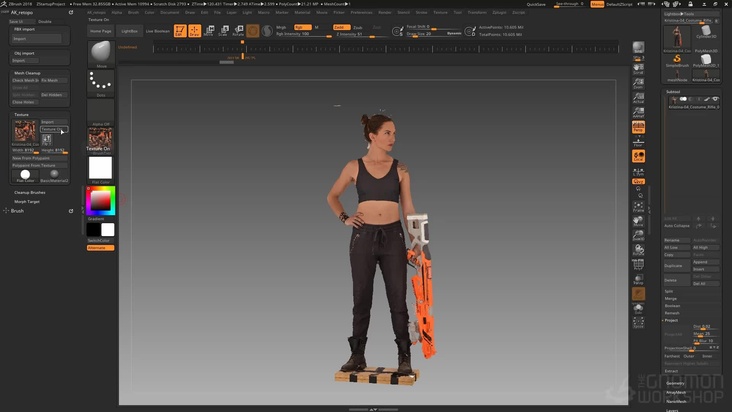Open the Home Page button
Viewport: 732px width, 412px height.
click(100, 31)
